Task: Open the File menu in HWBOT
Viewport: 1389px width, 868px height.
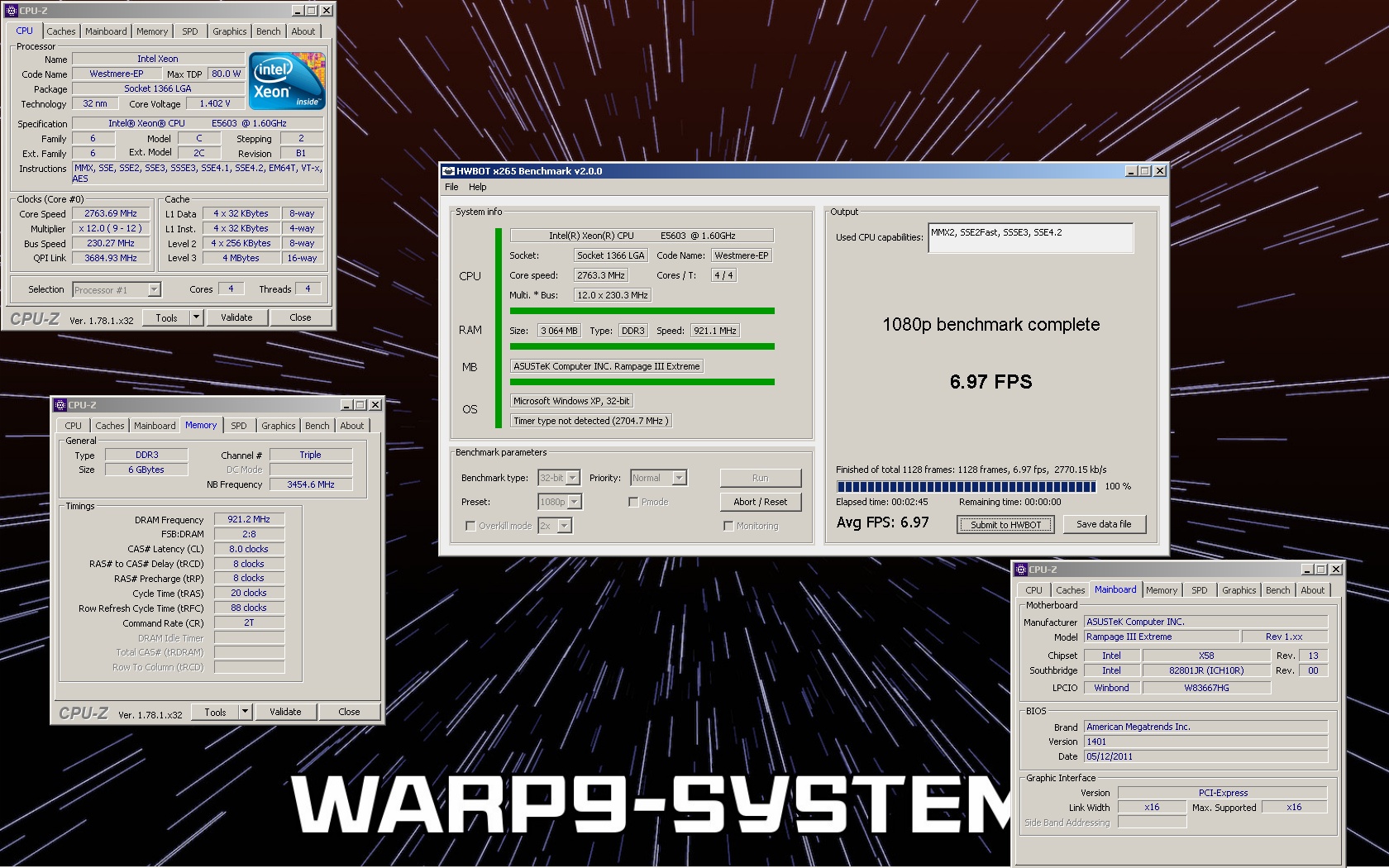Action: point(451,187)
